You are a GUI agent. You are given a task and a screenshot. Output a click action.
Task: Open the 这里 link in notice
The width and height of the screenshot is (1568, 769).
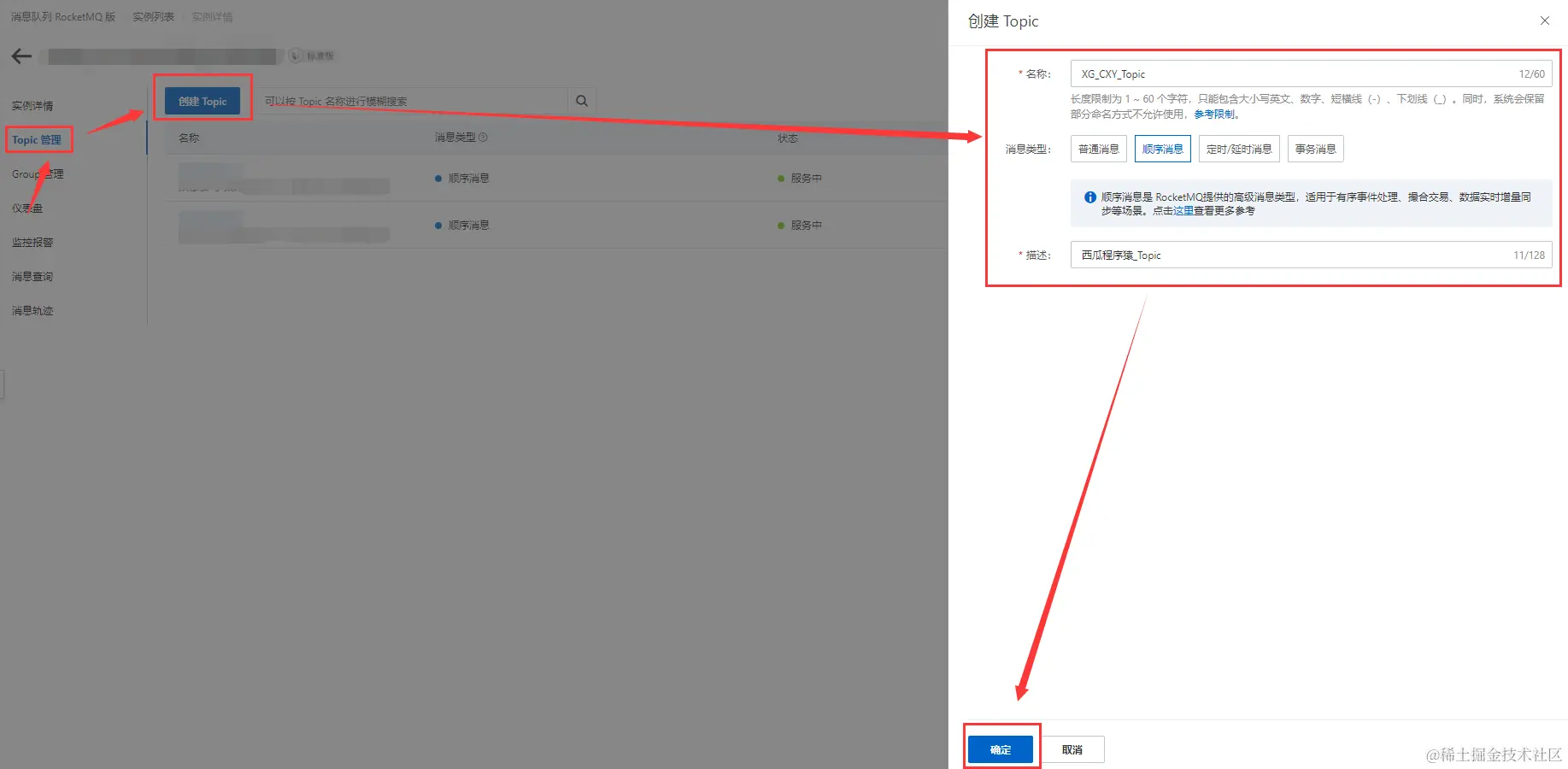pyautogui.click(x=1183, y=211)
